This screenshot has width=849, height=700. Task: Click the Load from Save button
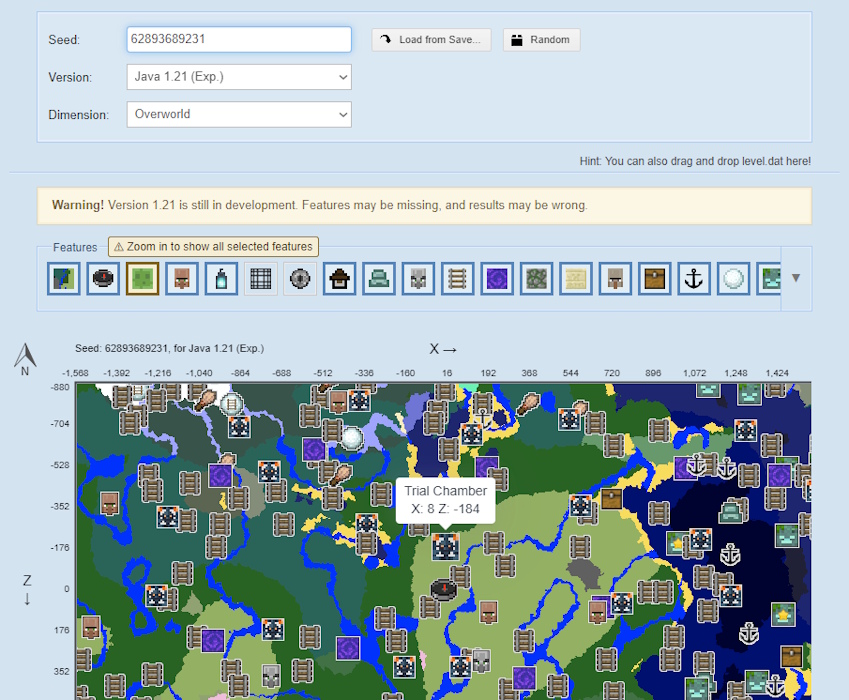click(431, 40)
